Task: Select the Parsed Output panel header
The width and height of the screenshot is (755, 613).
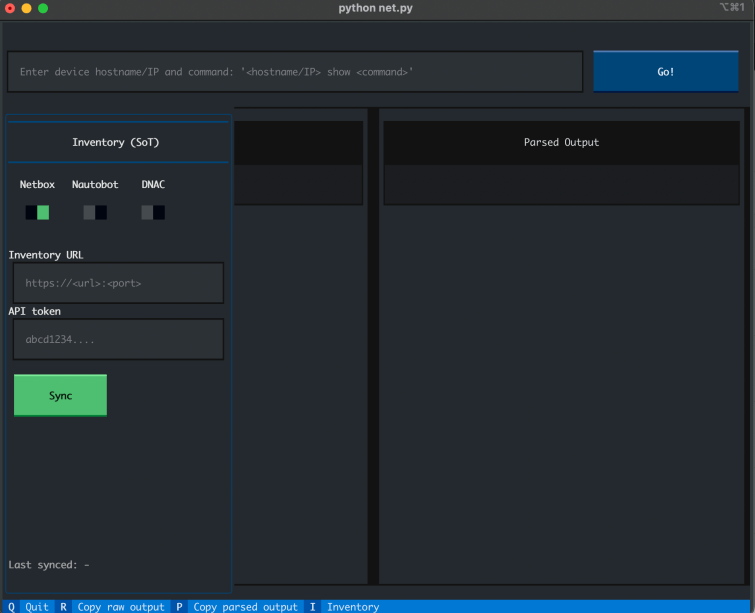Action: click(x=561, y=143)
